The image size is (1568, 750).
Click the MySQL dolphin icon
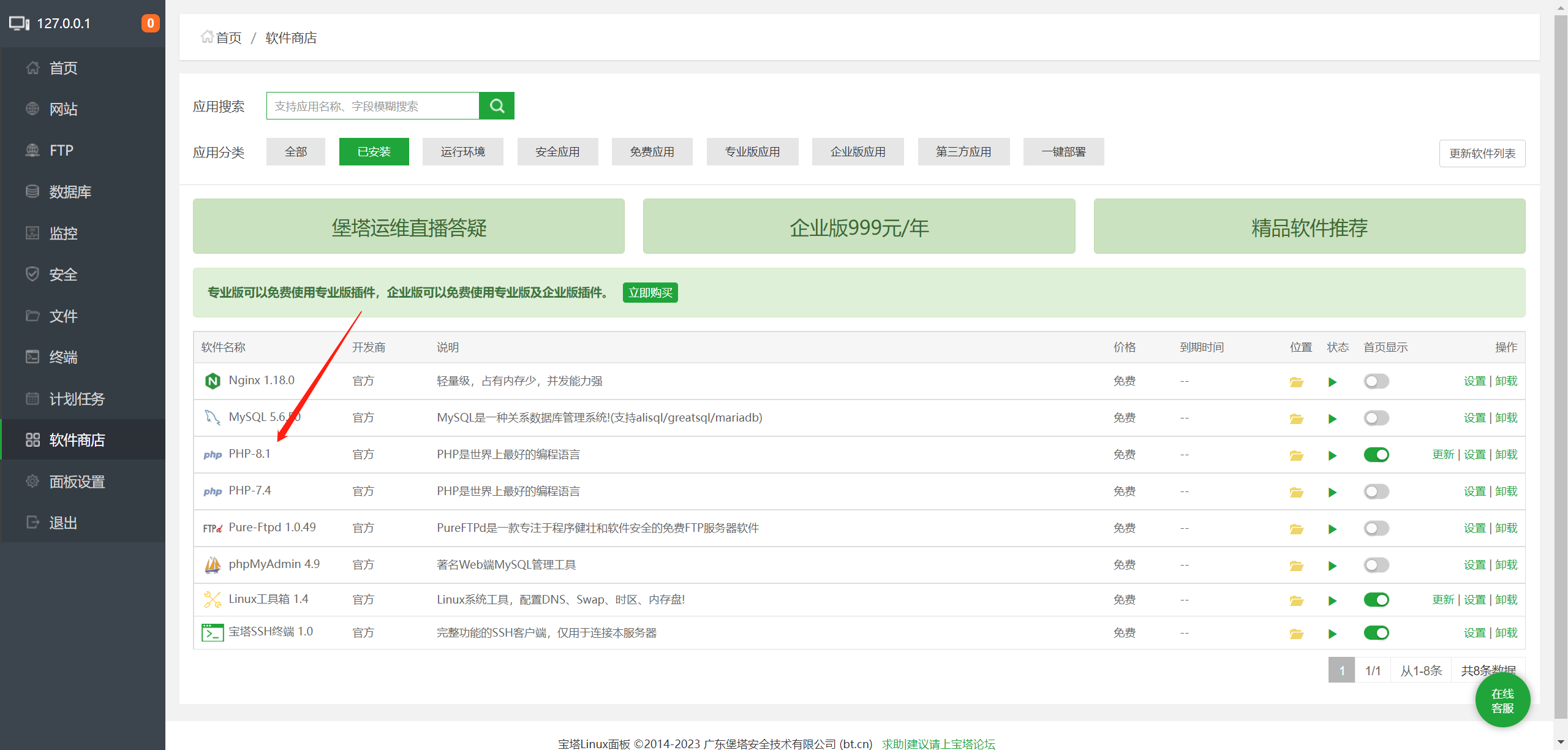[x=213, y=417]
